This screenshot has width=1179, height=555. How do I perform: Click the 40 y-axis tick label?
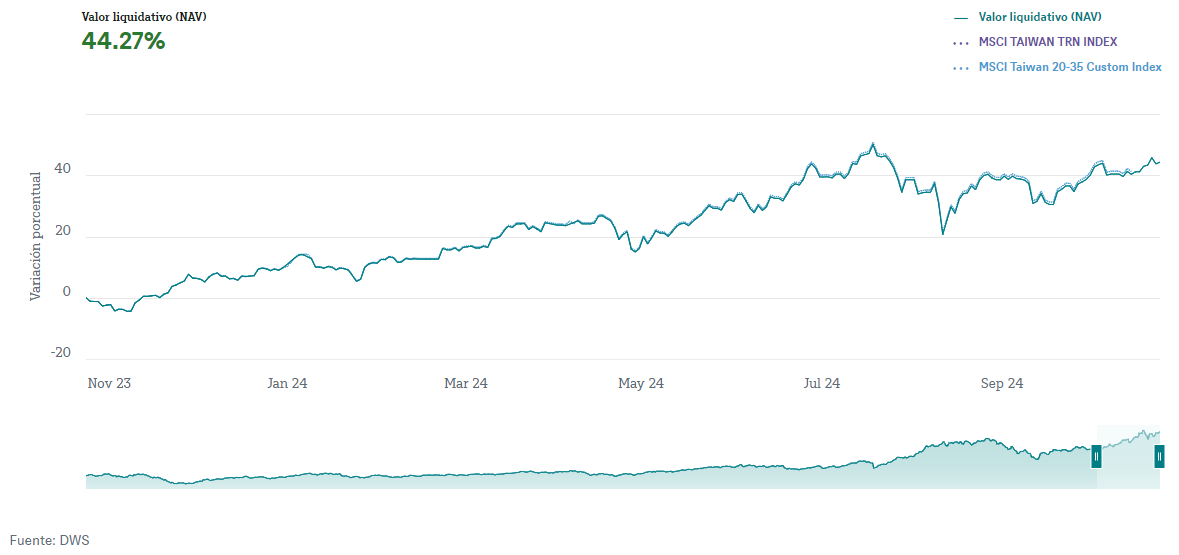click(x=62, y=169)
